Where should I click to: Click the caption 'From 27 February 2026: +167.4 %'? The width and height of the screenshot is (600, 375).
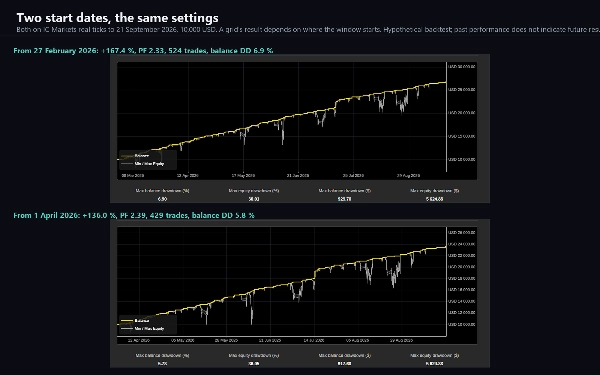click(143, 51)
